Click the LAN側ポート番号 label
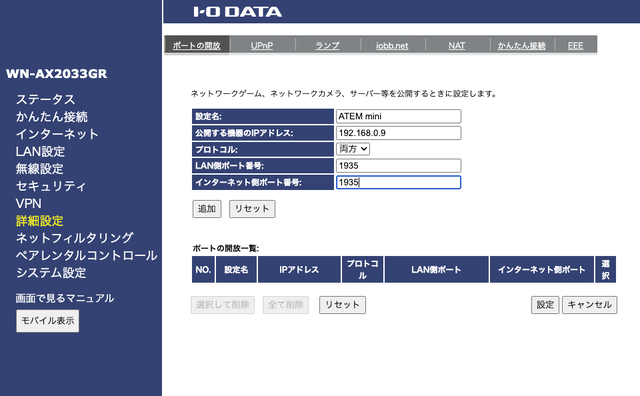Screen dimensions: 640x396 (x=263, y=166)
